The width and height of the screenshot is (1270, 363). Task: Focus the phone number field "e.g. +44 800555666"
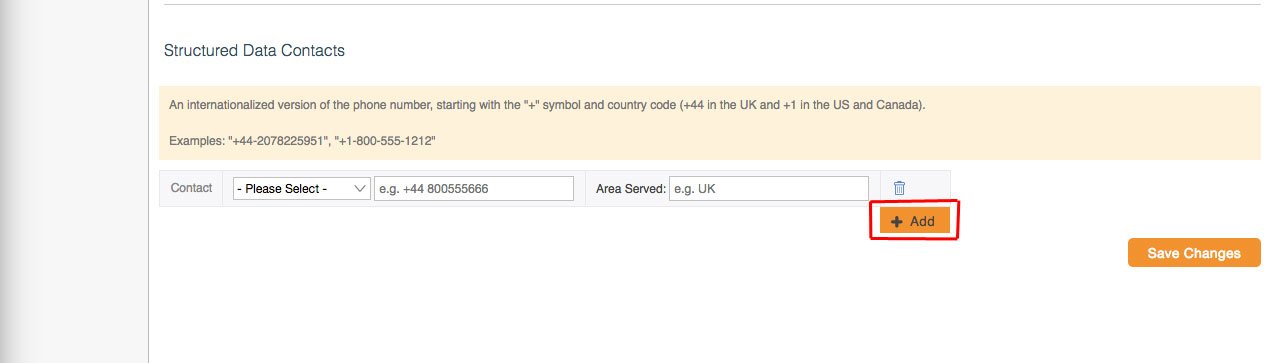[x=474, y=188]
